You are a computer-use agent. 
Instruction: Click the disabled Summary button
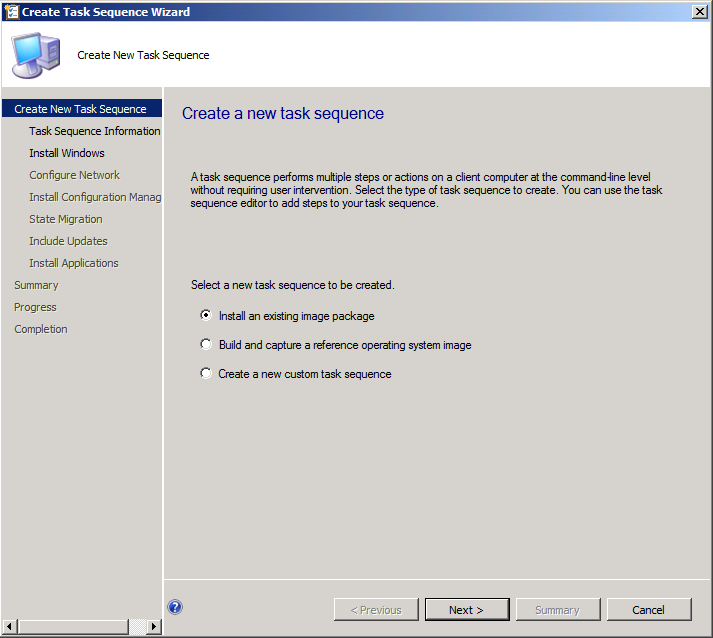click(558, 609)
